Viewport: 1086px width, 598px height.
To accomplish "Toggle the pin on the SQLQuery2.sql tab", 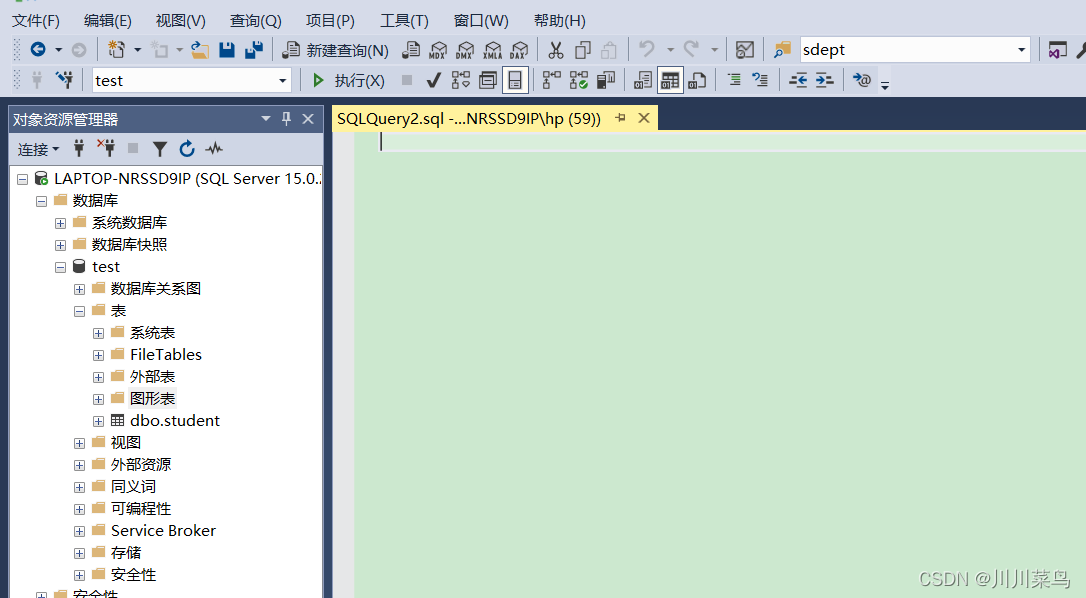I will click(620, 118).
